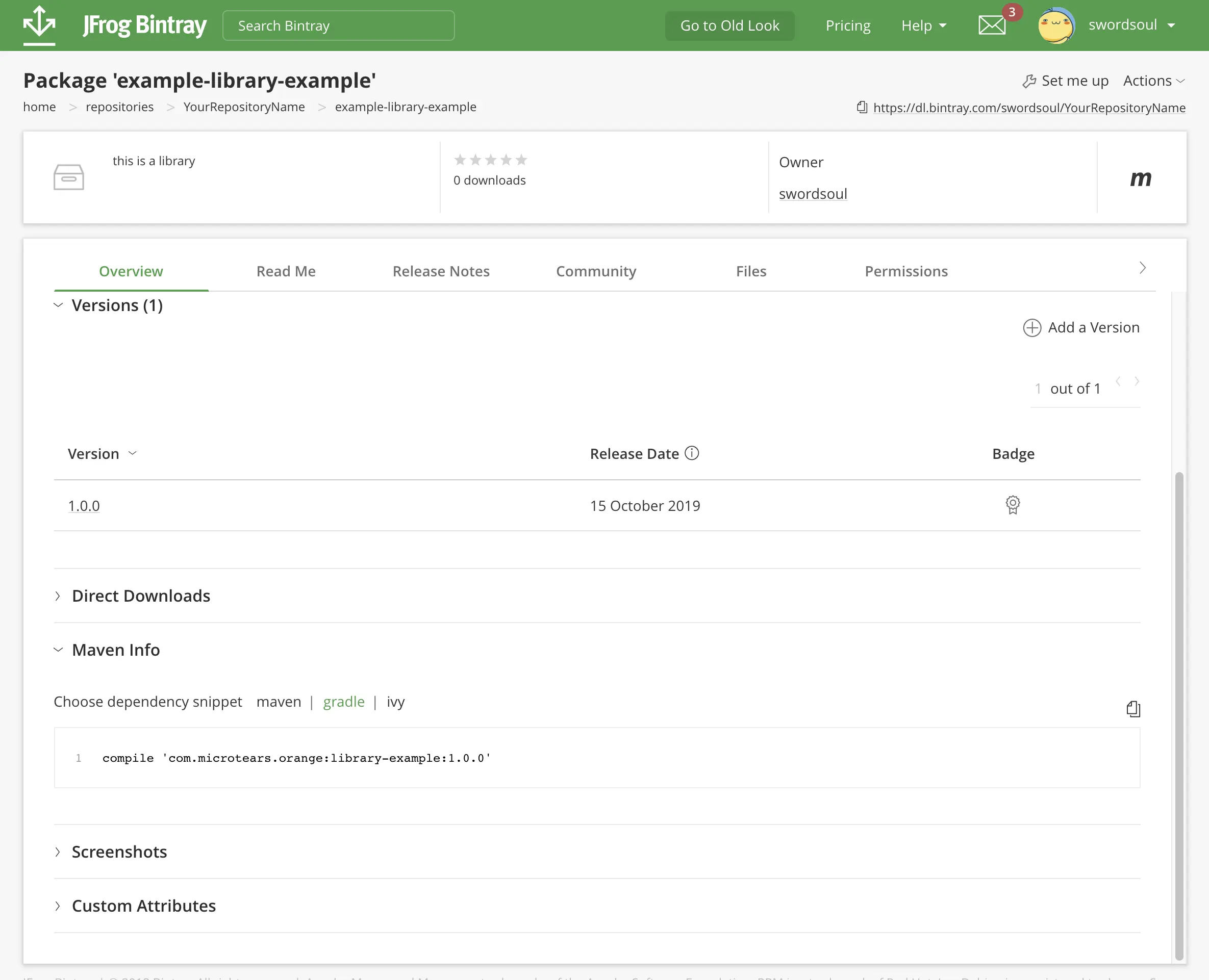
Task: Open the mail notifications envelope icon
Action: click(992, 25)
